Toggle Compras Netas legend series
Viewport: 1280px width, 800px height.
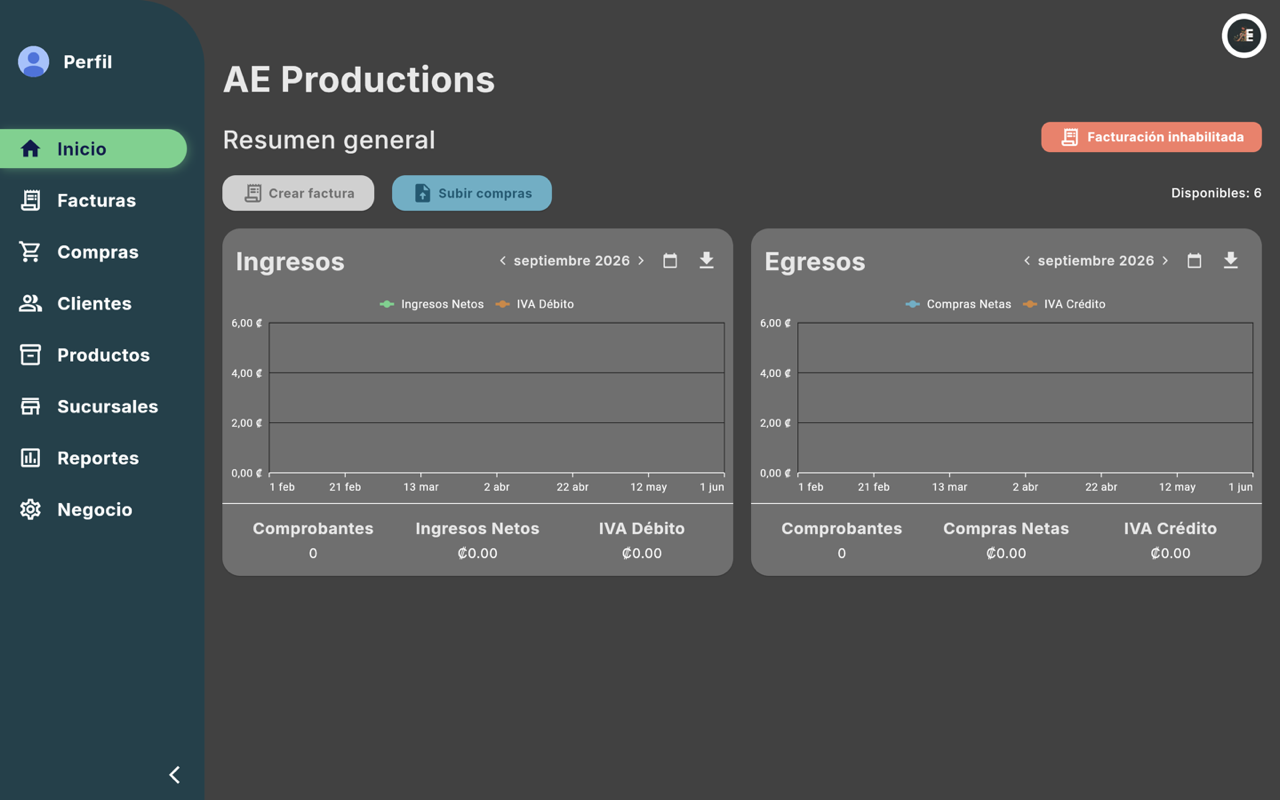point(958,304)
